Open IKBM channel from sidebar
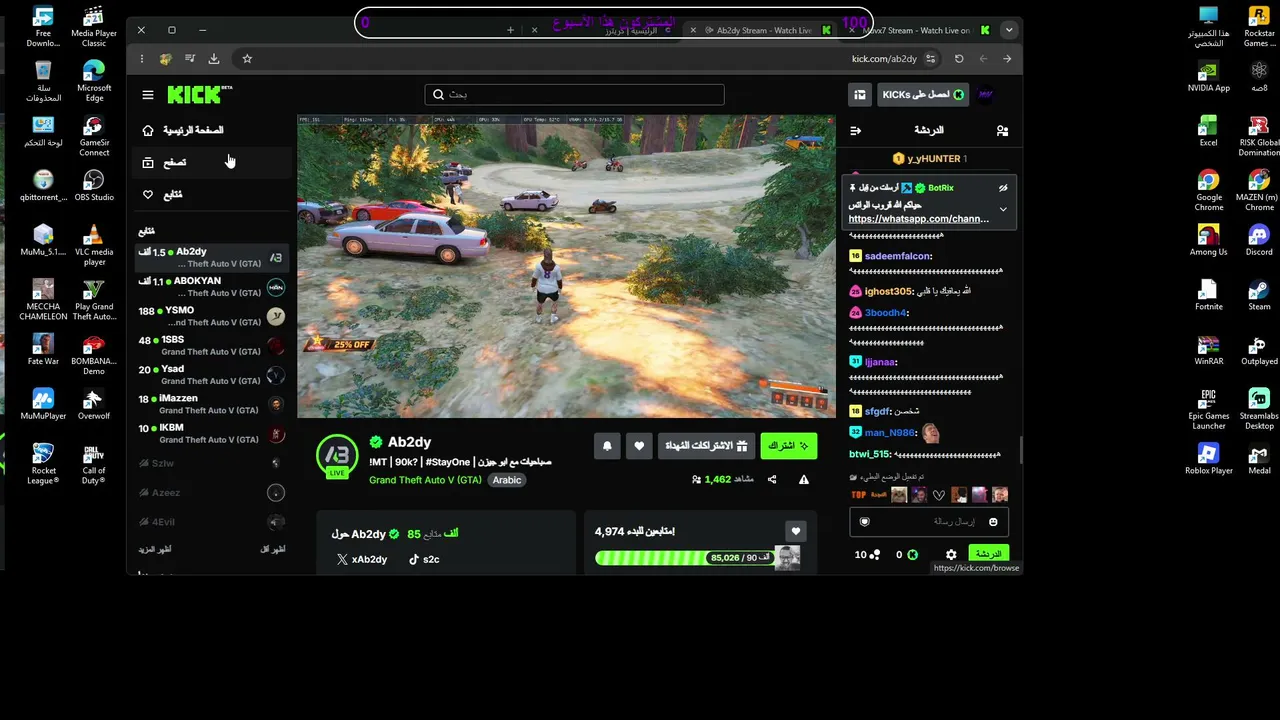This screenshot has height=720, width=1280. (x=211, y=433)
